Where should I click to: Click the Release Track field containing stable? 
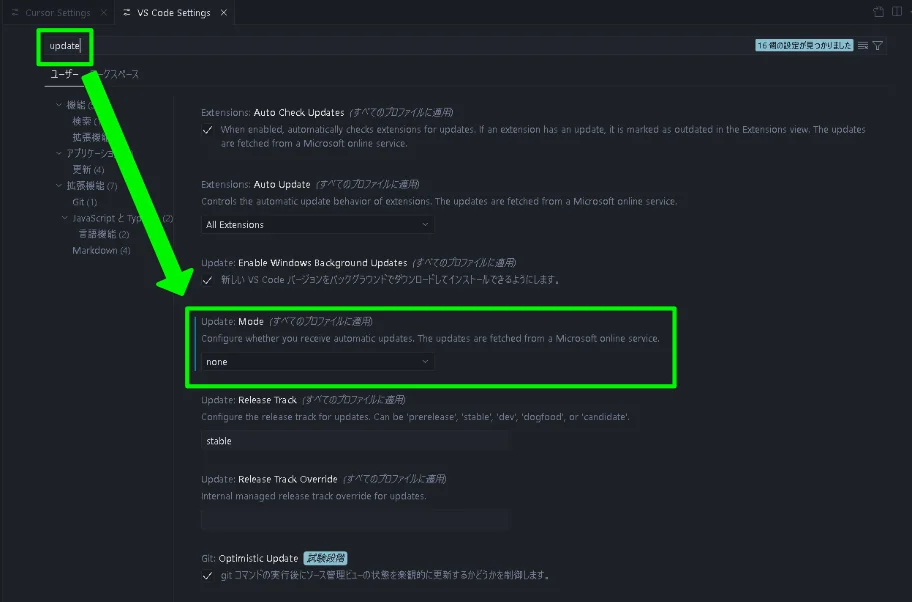(354, 441)
